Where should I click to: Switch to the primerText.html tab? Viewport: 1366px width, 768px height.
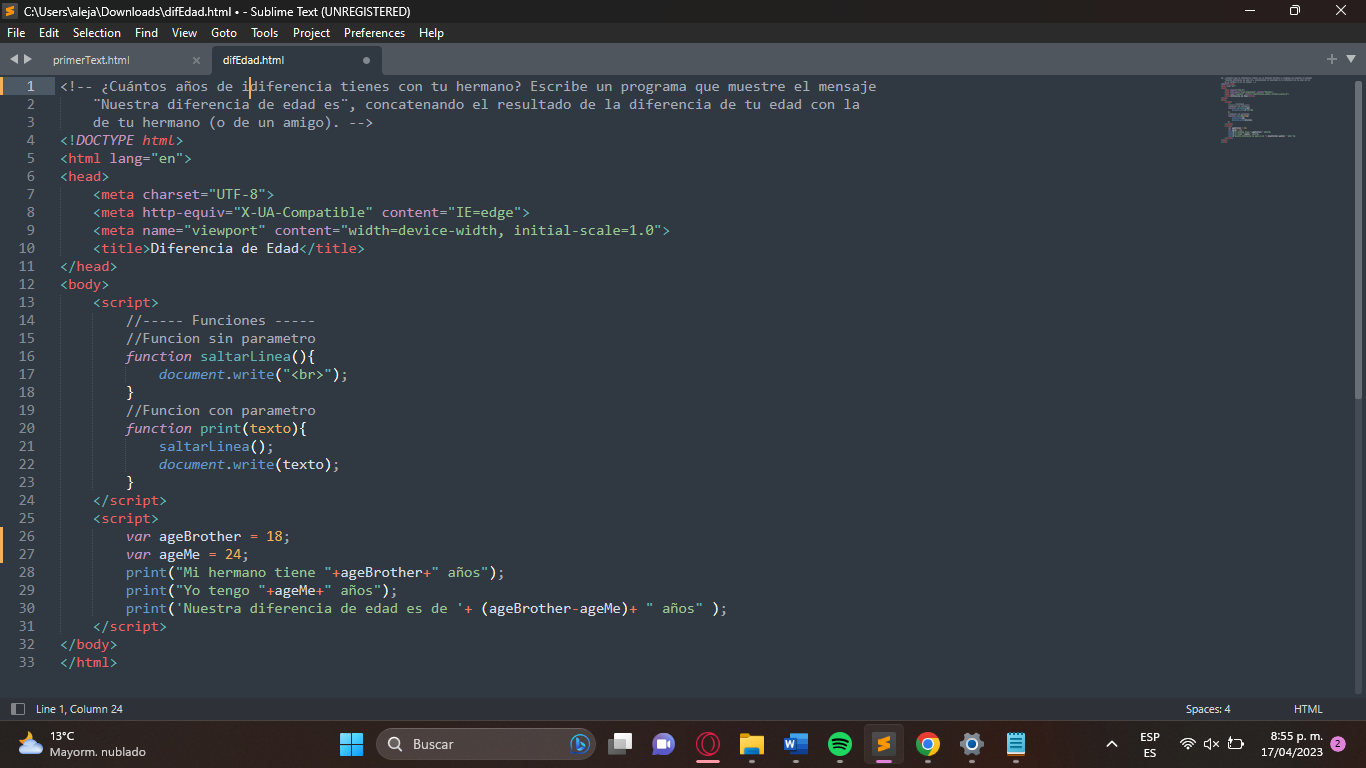91,60
